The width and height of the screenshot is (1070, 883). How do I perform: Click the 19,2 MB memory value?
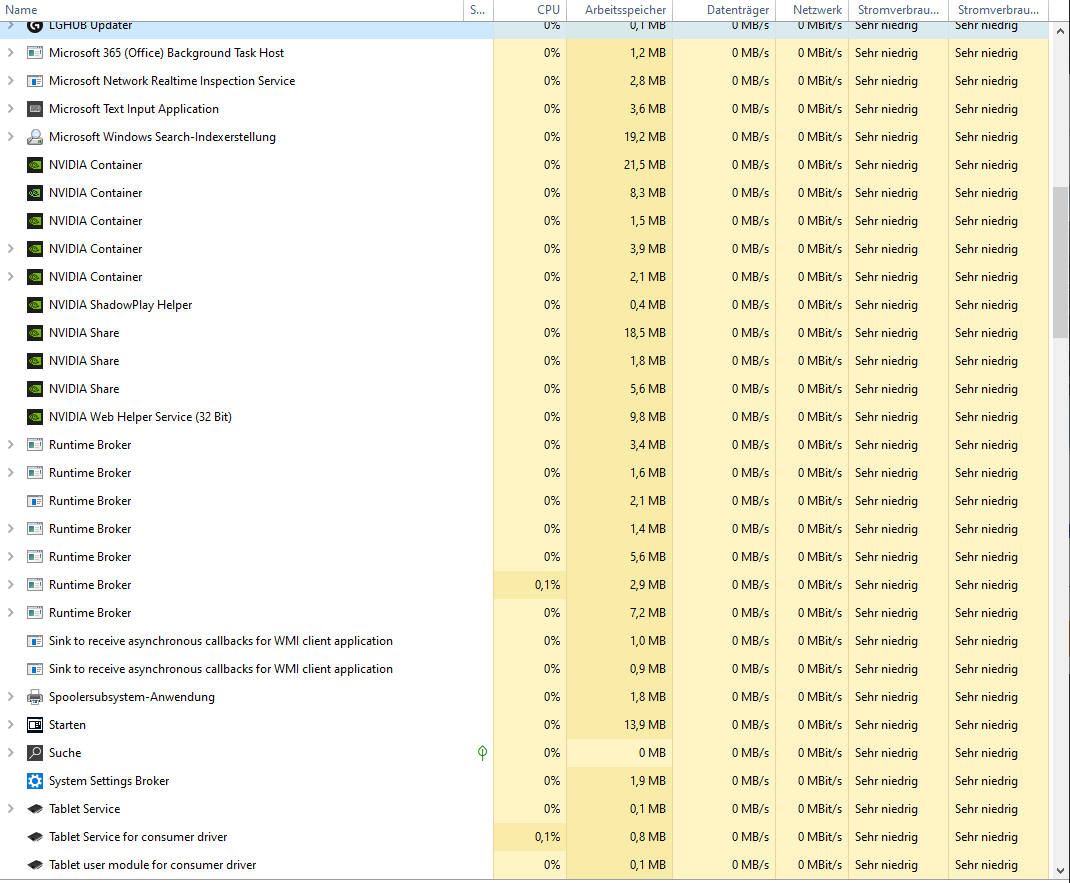(645, 136)
